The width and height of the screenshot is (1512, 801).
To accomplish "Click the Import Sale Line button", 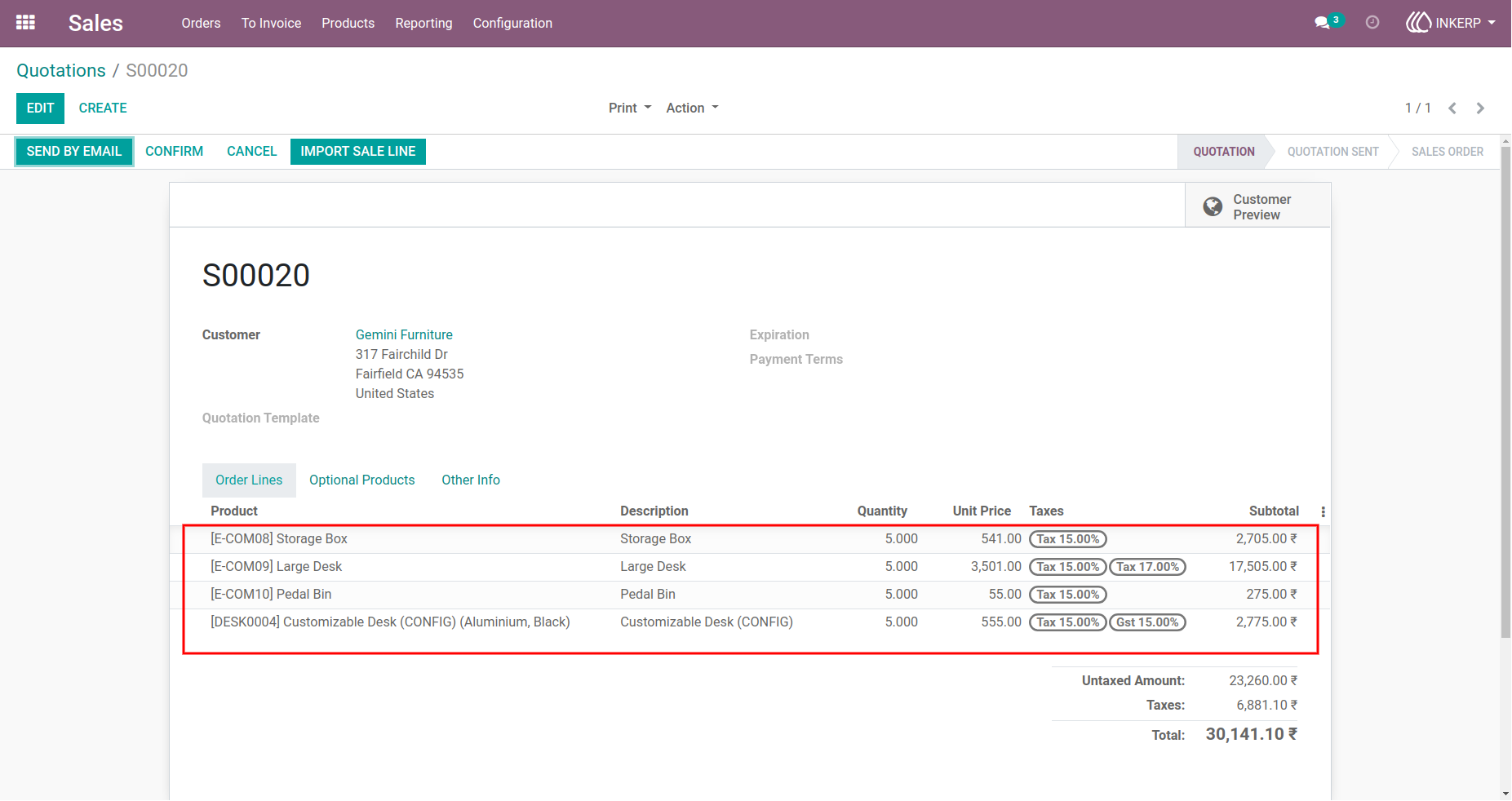I will tap(358, 151).
